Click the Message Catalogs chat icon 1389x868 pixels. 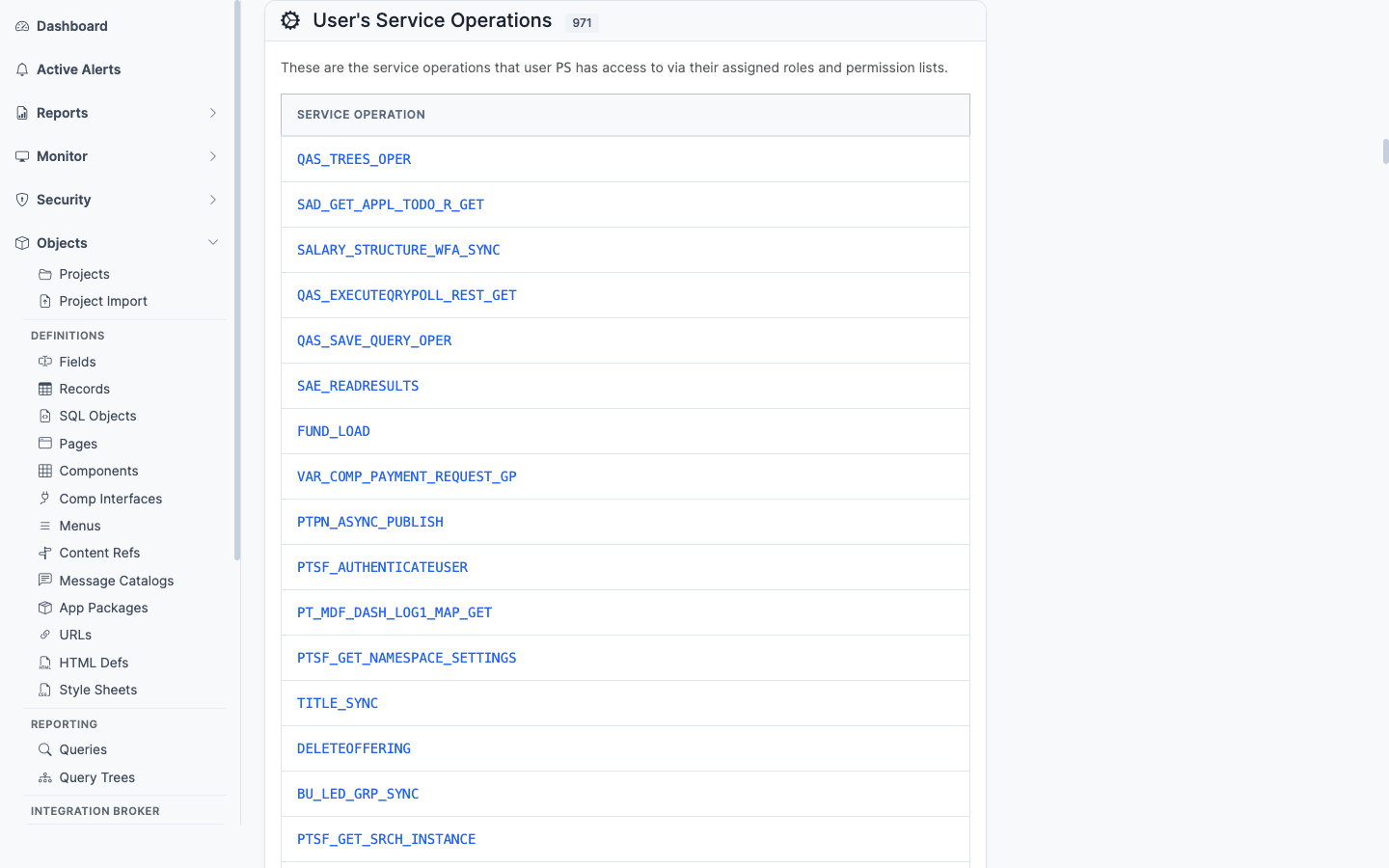pos(45,581)
